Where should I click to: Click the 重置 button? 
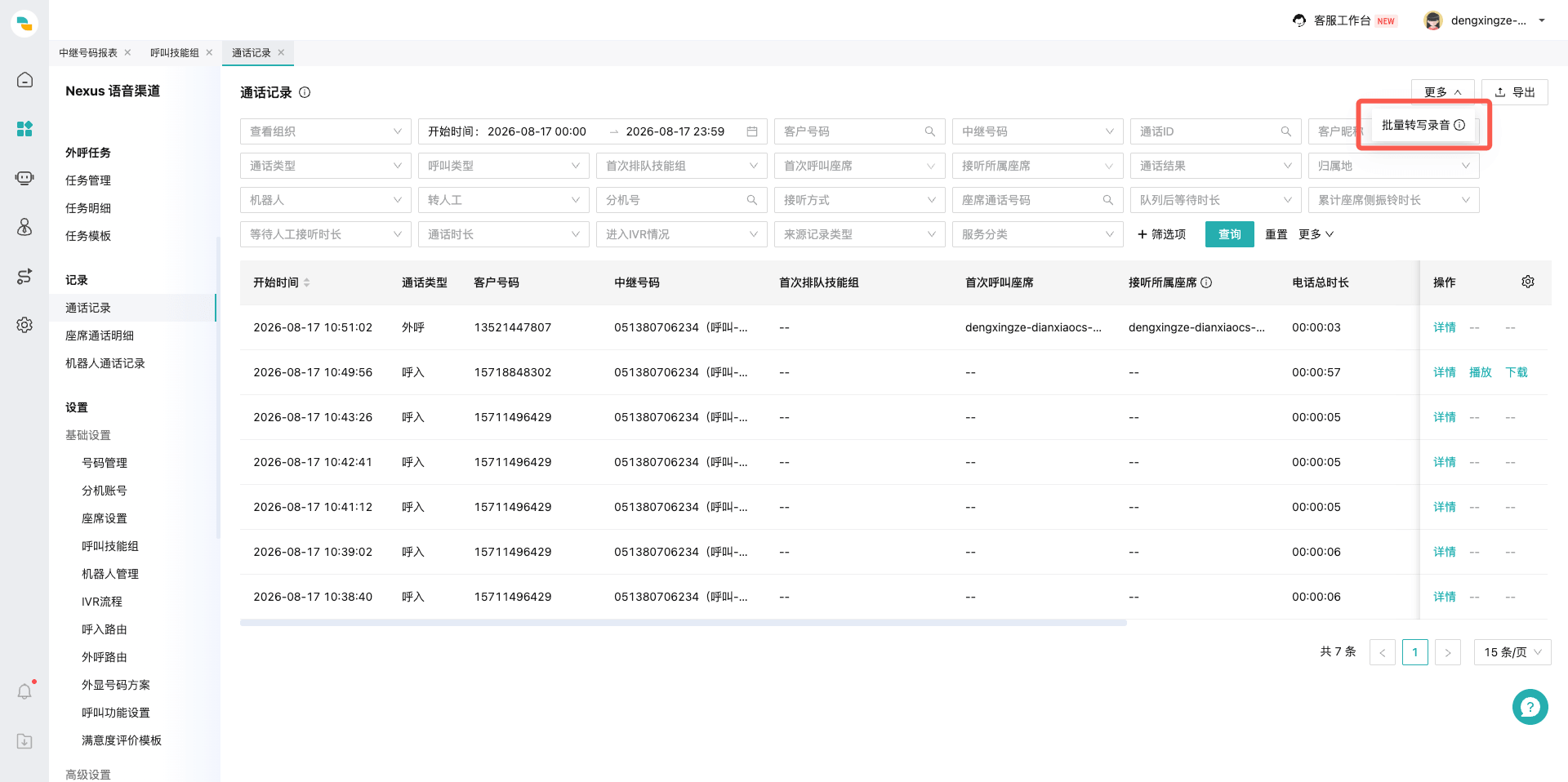click(1276, 234)
